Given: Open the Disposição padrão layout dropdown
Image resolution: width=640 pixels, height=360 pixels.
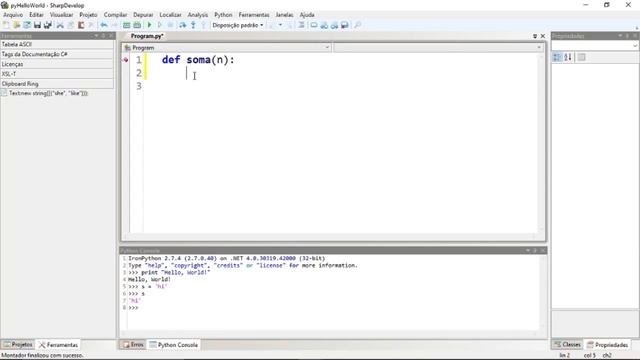Looking at the screenshot, I should click(238, 25).
